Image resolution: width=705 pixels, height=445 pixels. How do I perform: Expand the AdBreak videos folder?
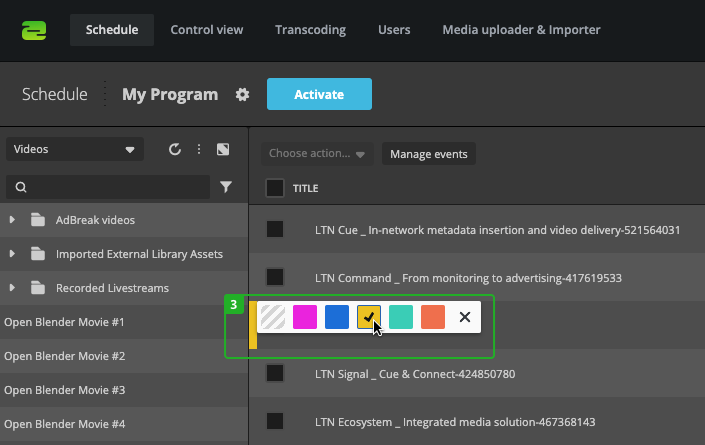[x=12, y=220]
